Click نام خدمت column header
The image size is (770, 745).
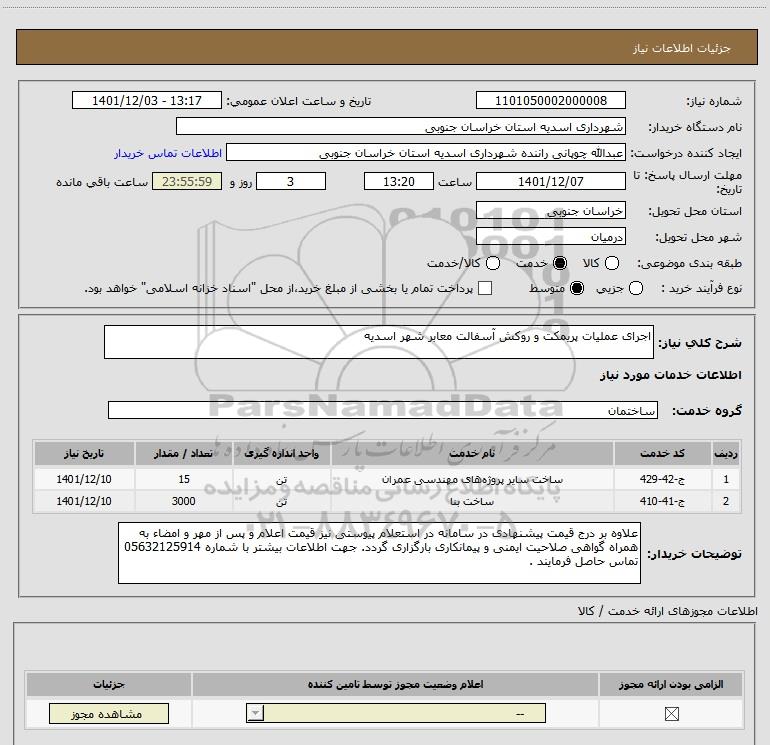click(472, 453)
